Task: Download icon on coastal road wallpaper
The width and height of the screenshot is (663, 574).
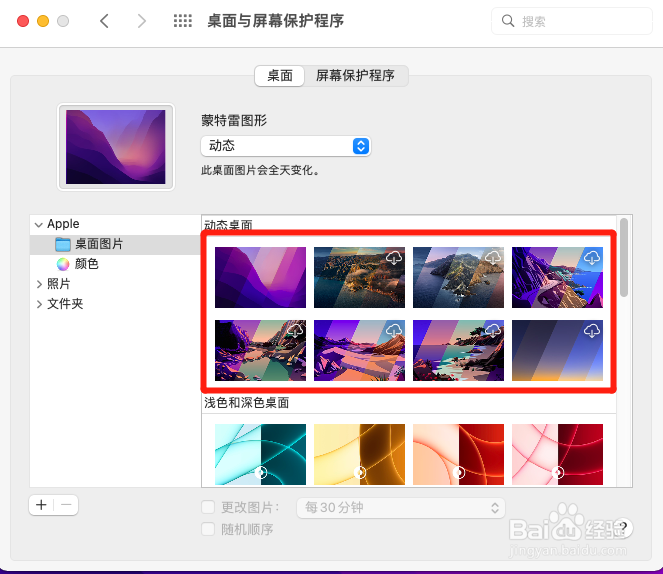Action: tap(592, 257)
